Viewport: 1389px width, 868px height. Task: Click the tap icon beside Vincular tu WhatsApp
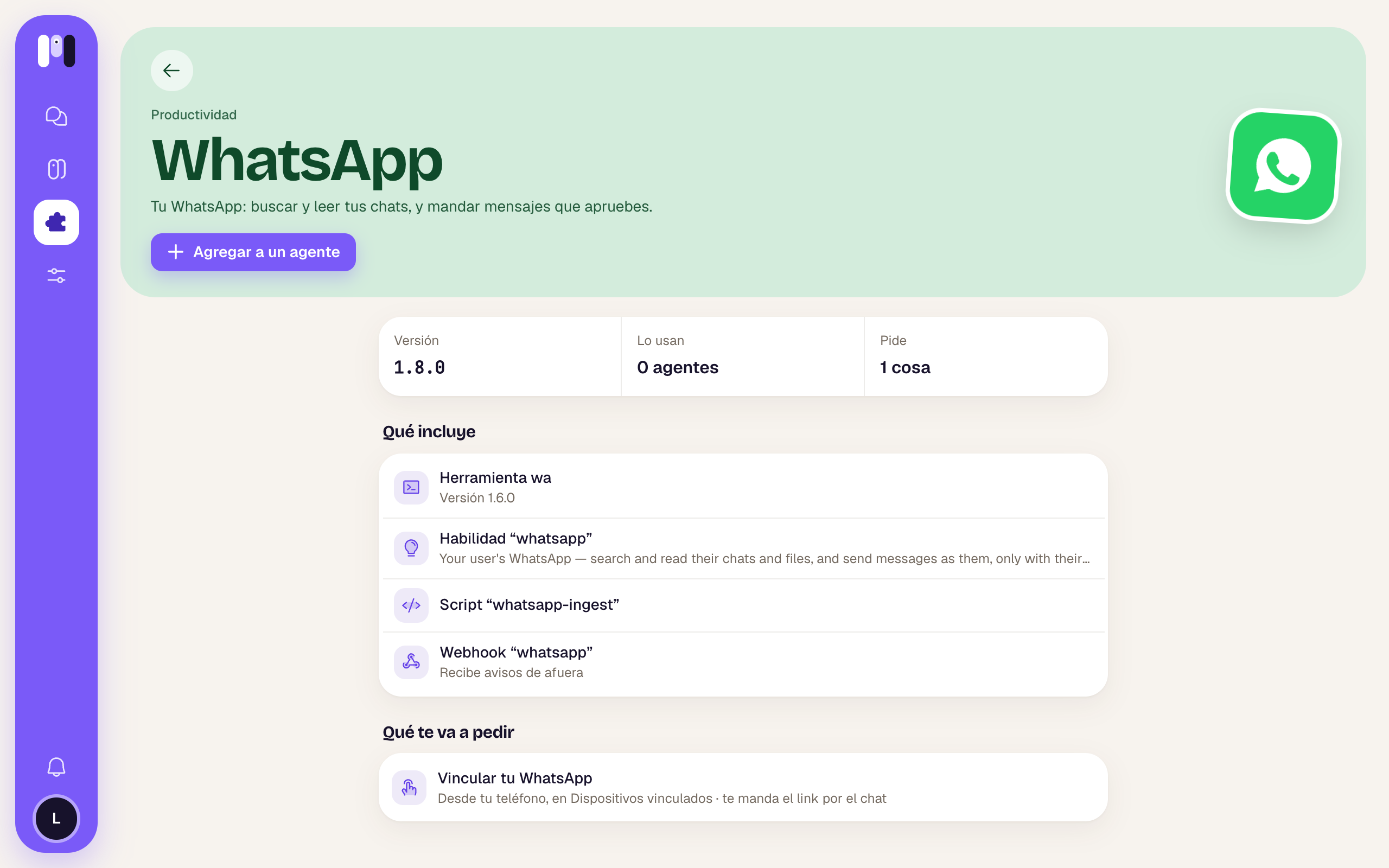click(409, 787)
